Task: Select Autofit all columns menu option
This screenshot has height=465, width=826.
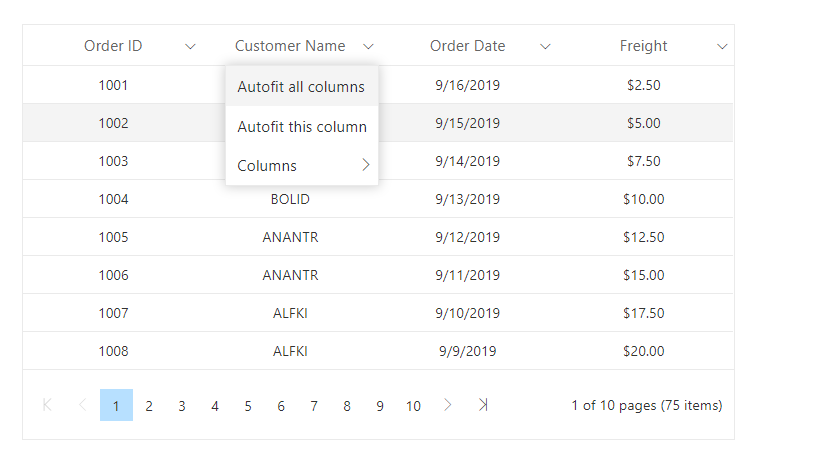Action: click(x=301, y=87)
